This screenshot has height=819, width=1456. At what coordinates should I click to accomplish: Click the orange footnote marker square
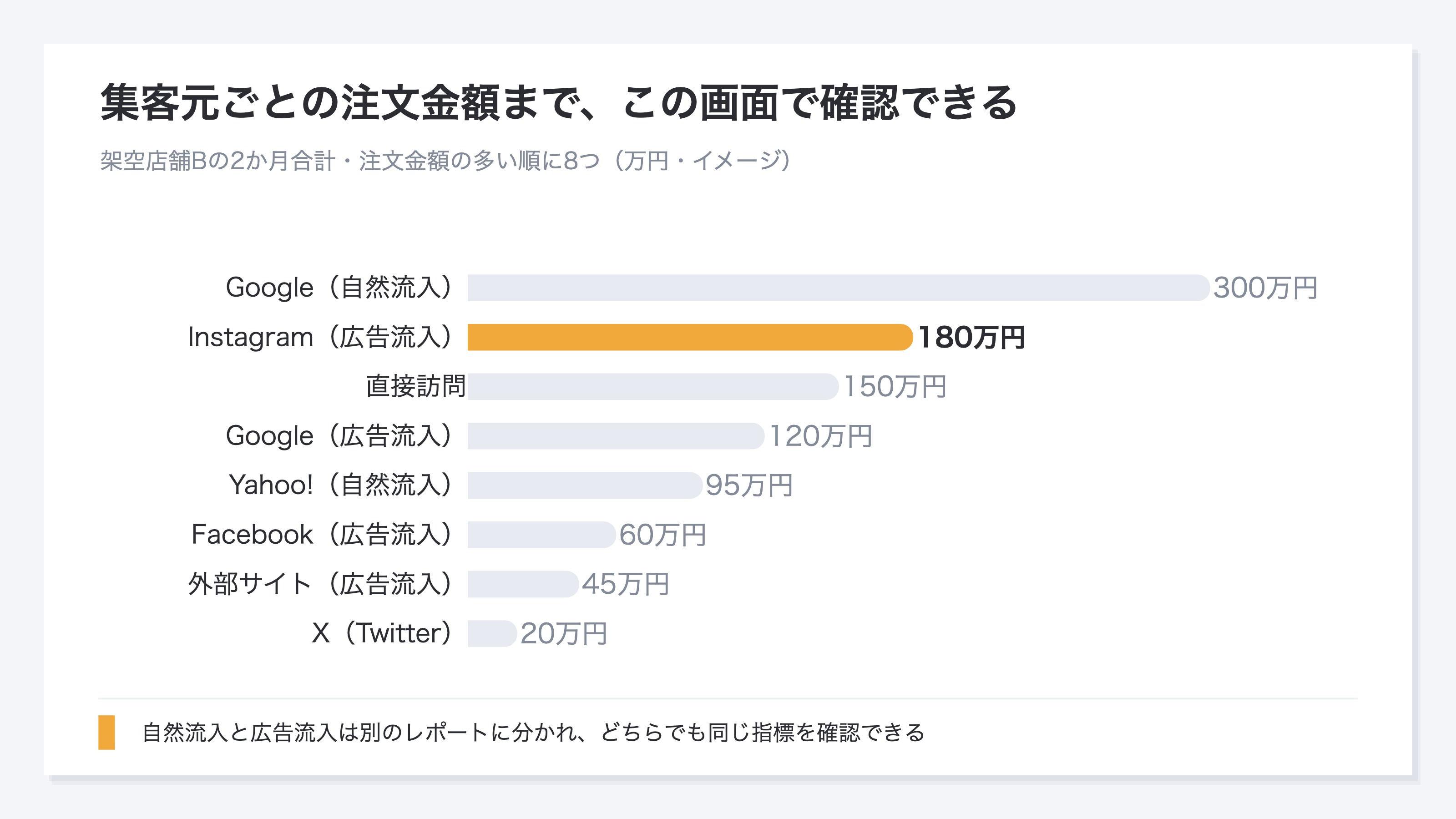point(106,733)
